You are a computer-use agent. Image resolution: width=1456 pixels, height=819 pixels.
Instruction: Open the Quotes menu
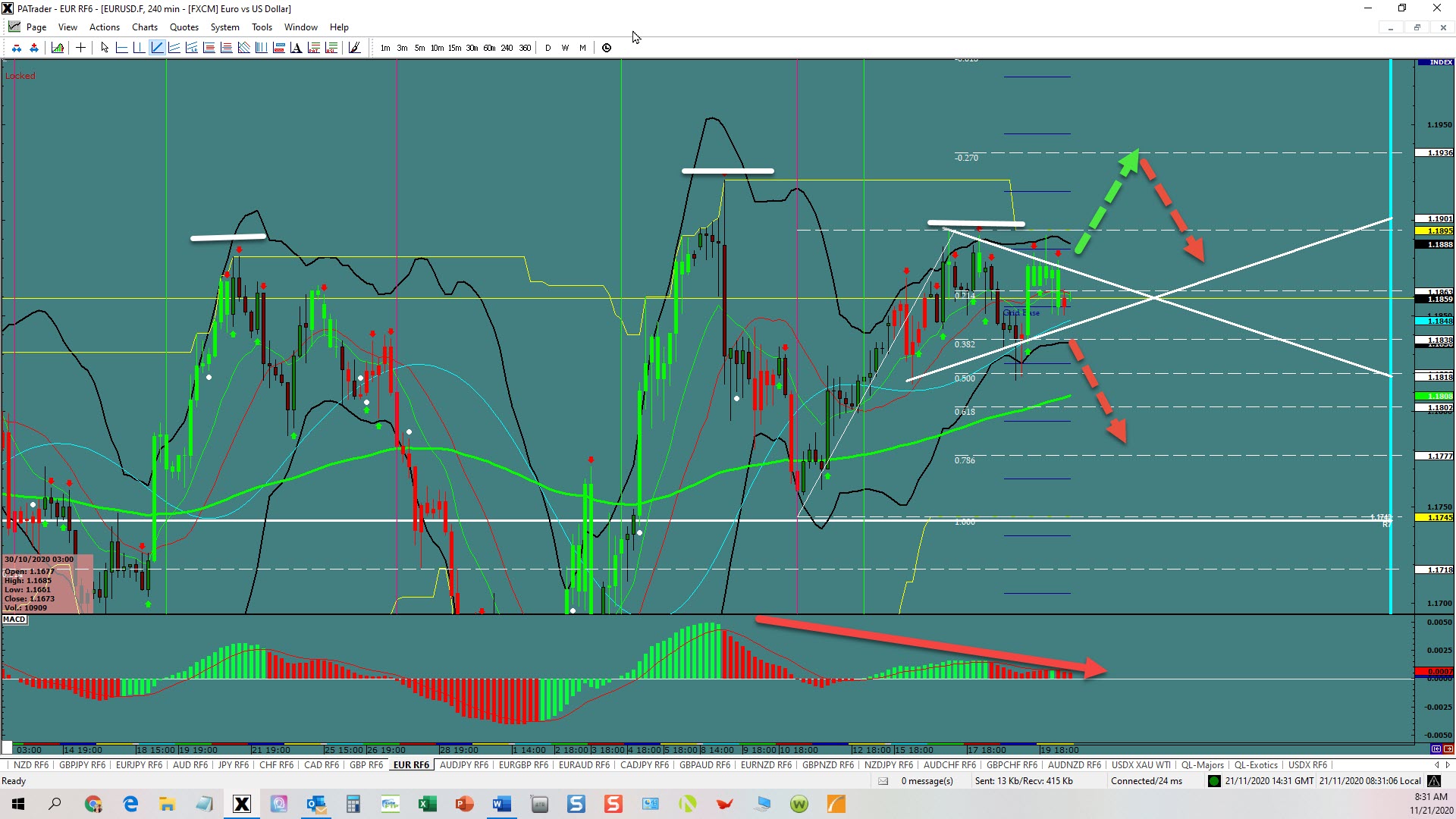[184, 27]
